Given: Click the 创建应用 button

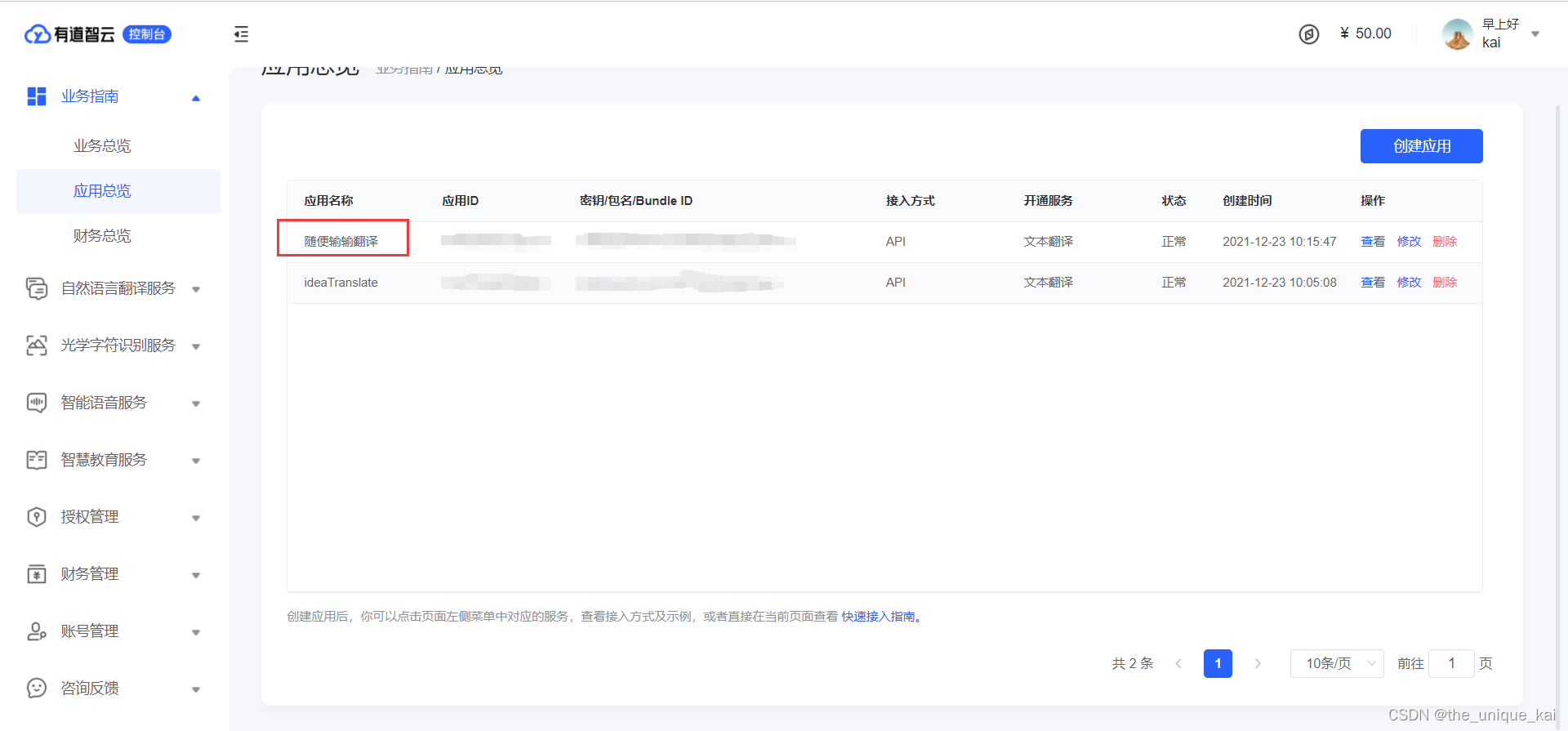Looking at the screenshot, I should (x=1421, y=146).
